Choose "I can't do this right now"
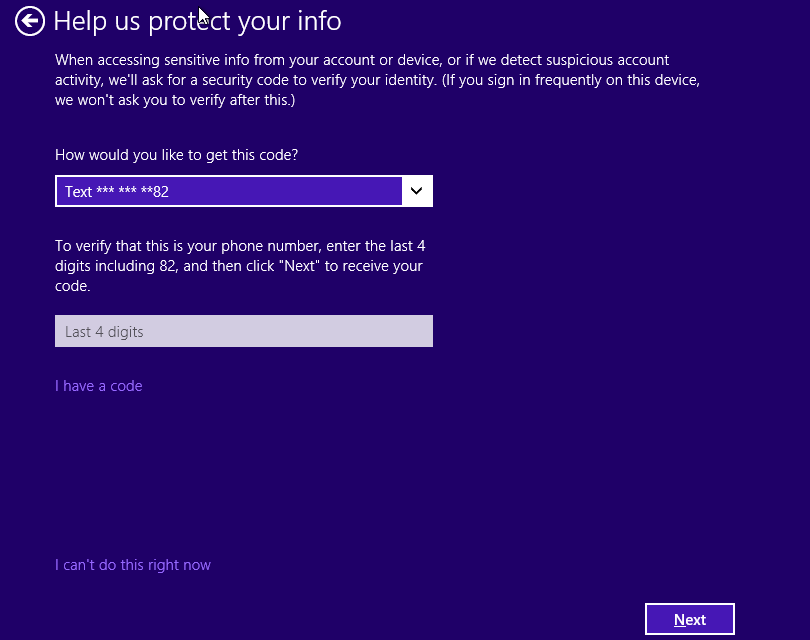 (133, 565)
